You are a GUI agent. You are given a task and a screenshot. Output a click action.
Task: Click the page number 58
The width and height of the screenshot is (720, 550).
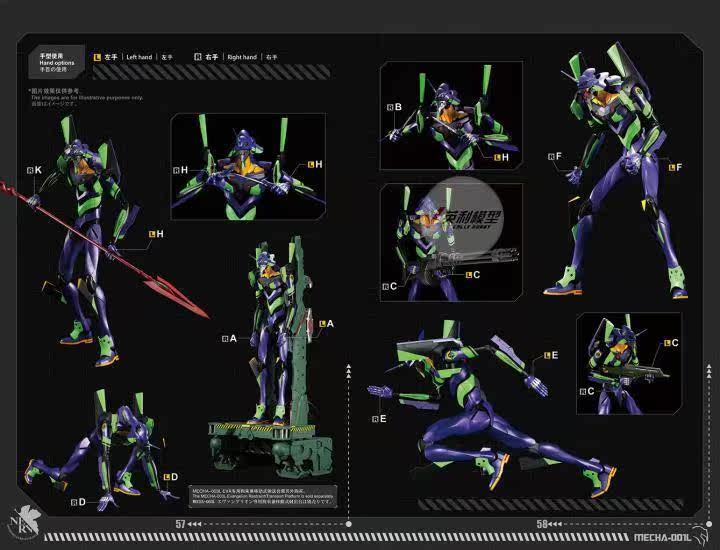click(x=542, y=524)
